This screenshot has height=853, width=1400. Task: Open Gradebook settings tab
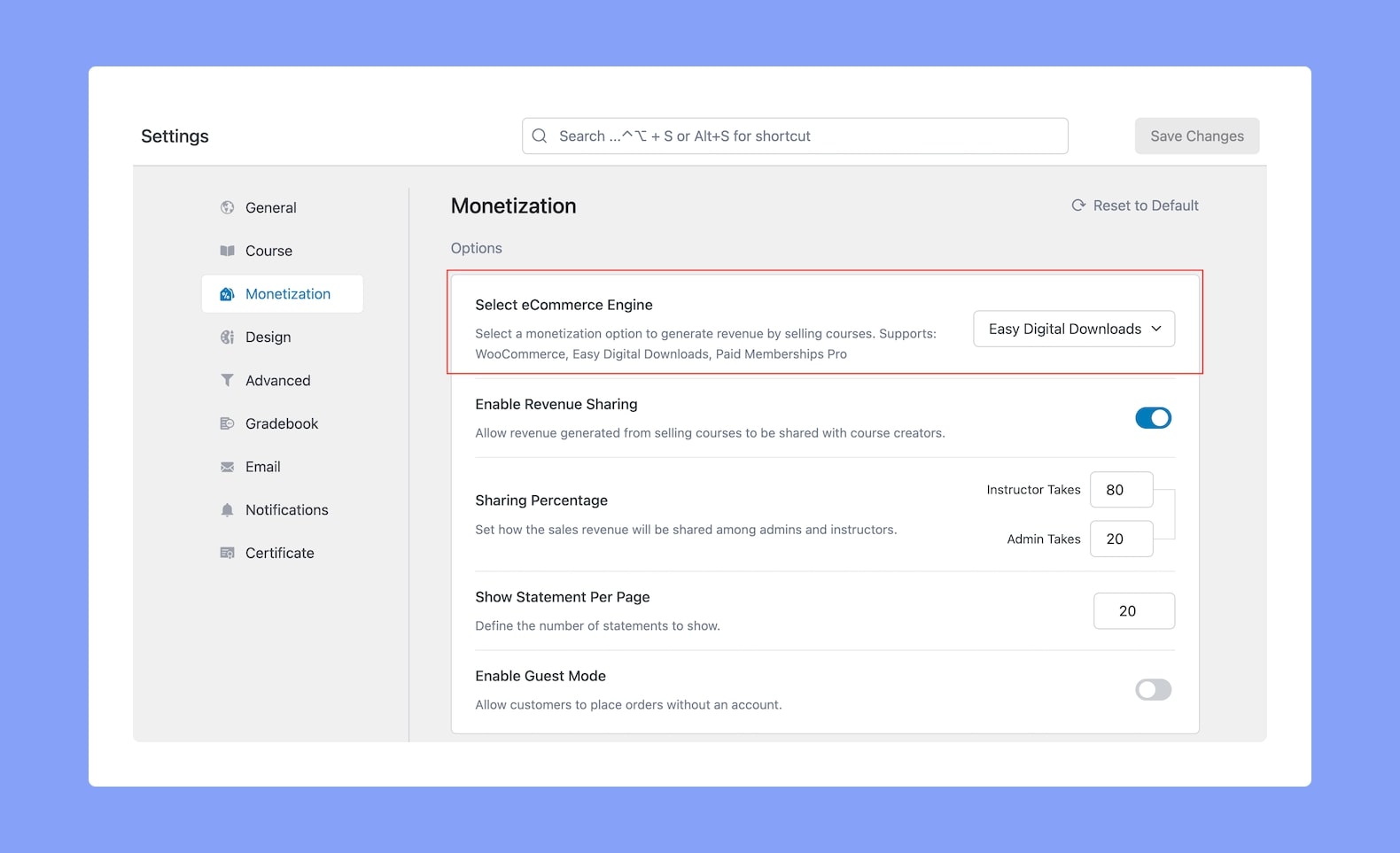click(283, 423)
